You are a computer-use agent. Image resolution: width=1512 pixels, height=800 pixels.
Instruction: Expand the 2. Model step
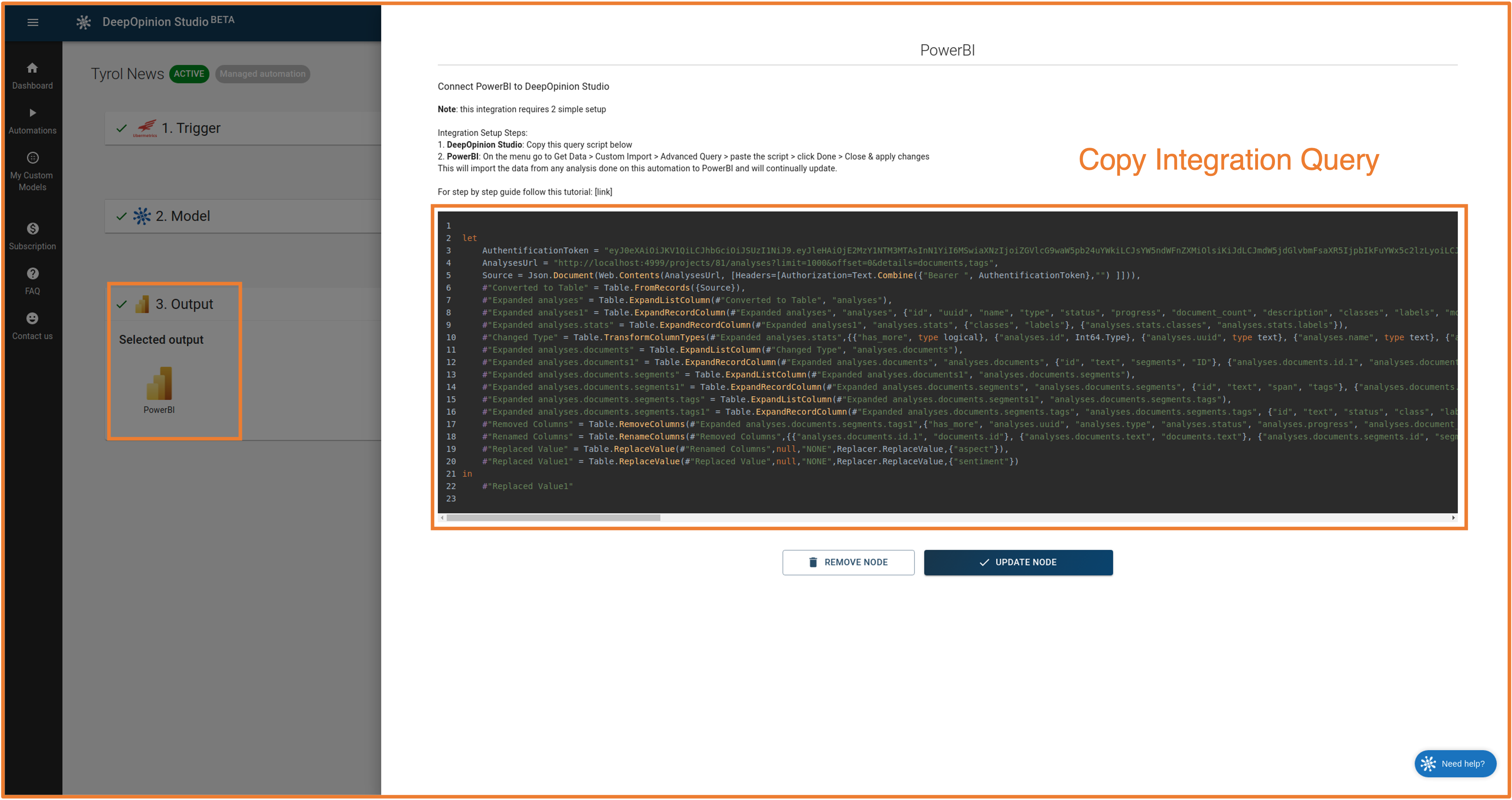tap(243, 216)
